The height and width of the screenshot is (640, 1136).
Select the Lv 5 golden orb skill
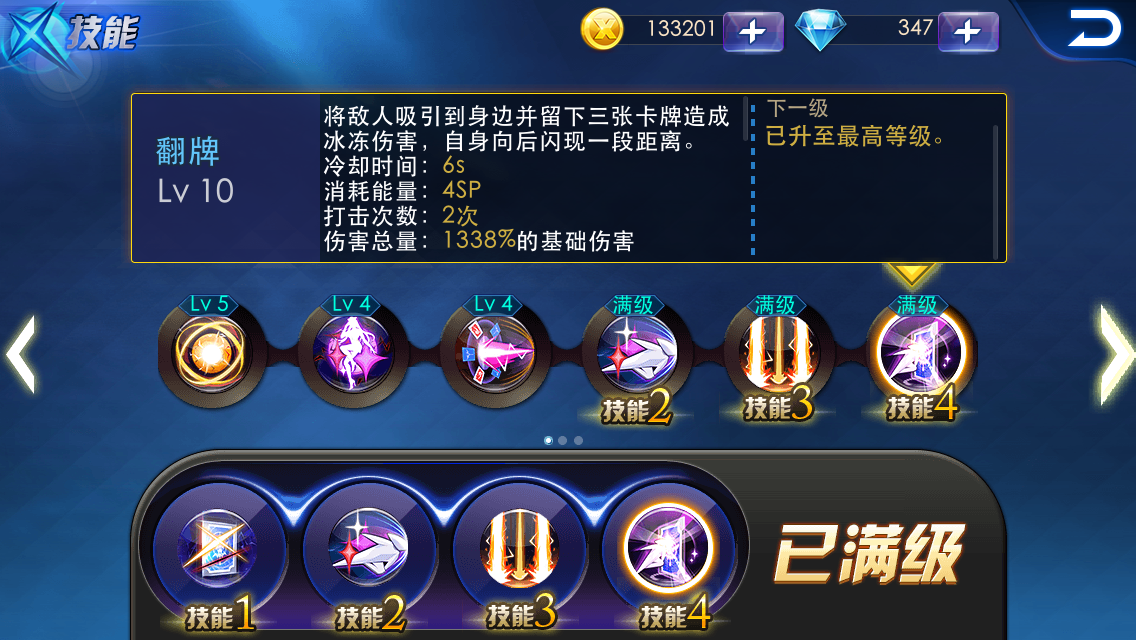(x=211, y=353)
